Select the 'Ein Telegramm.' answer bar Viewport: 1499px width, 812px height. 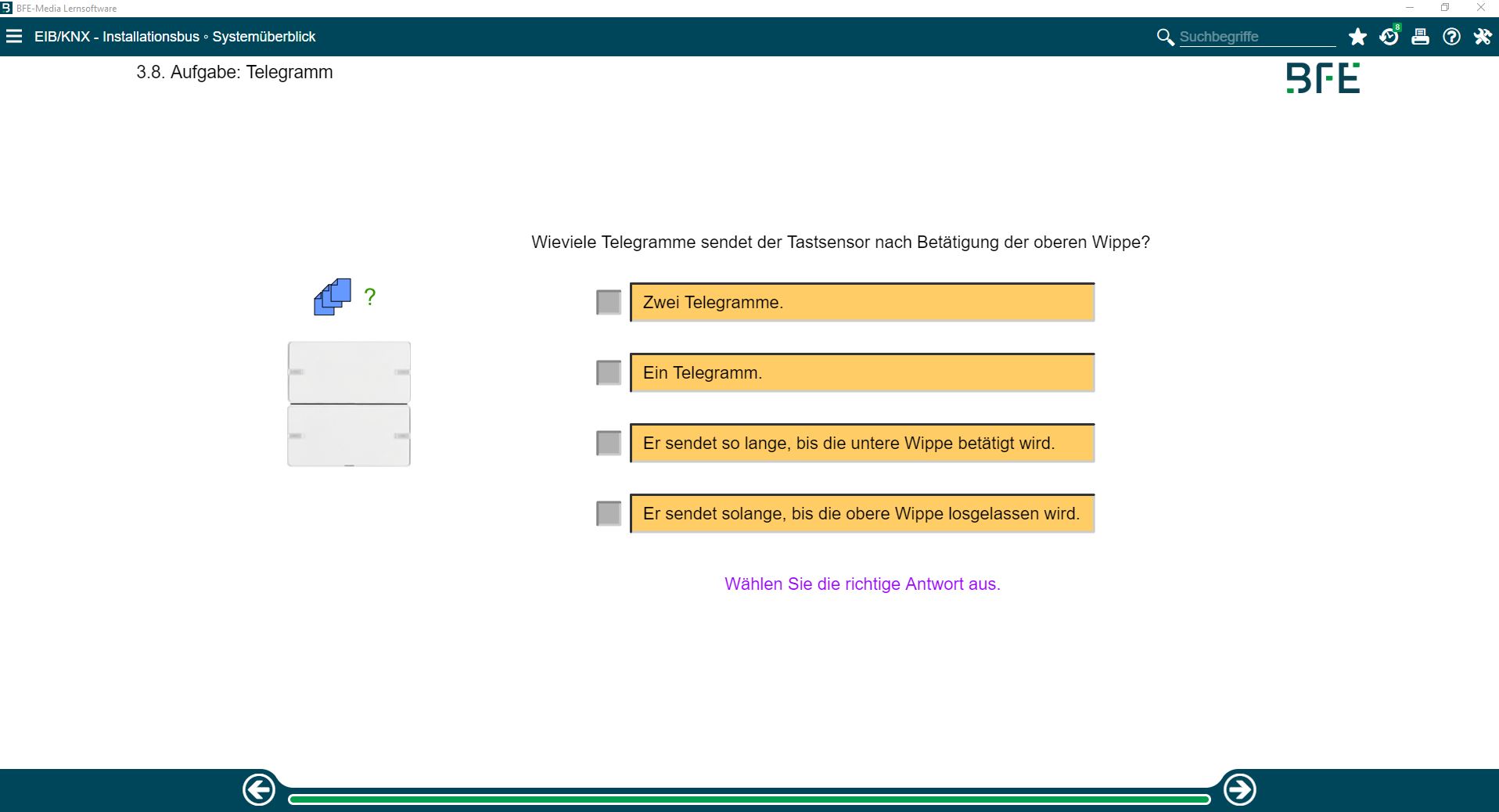pyautogui.click(x=861, y=372)
